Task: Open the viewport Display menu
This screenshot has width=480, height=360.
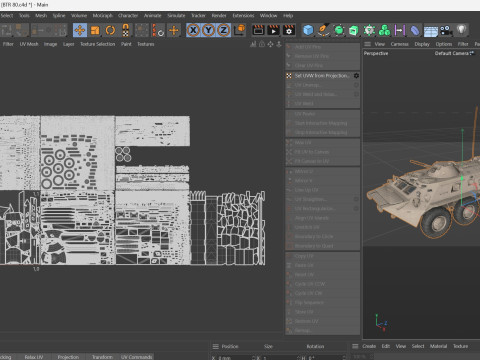Action: click(x=422, y=44)
